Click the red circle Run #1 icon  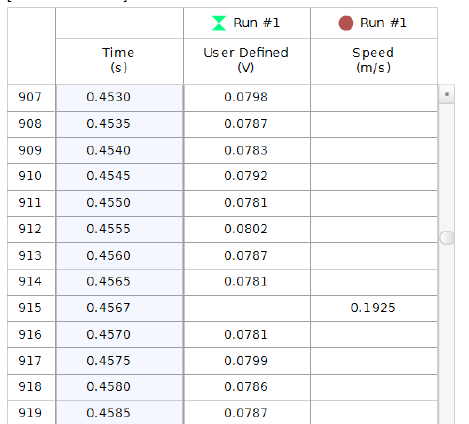(346, 23)
